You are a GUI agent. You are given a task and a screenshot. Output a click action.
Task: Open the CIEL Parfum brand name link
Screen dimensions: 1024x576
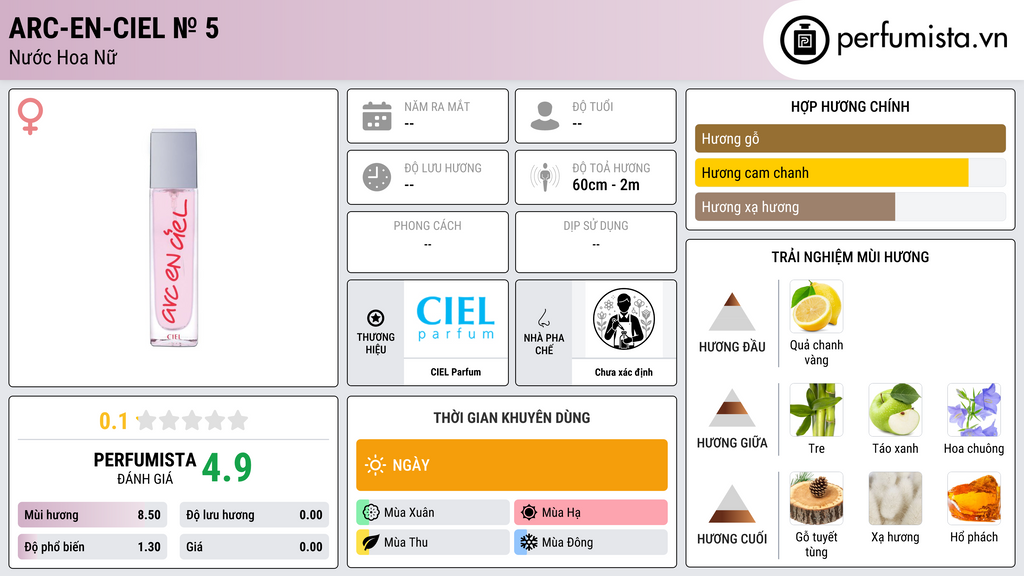[x=456, y=372]
